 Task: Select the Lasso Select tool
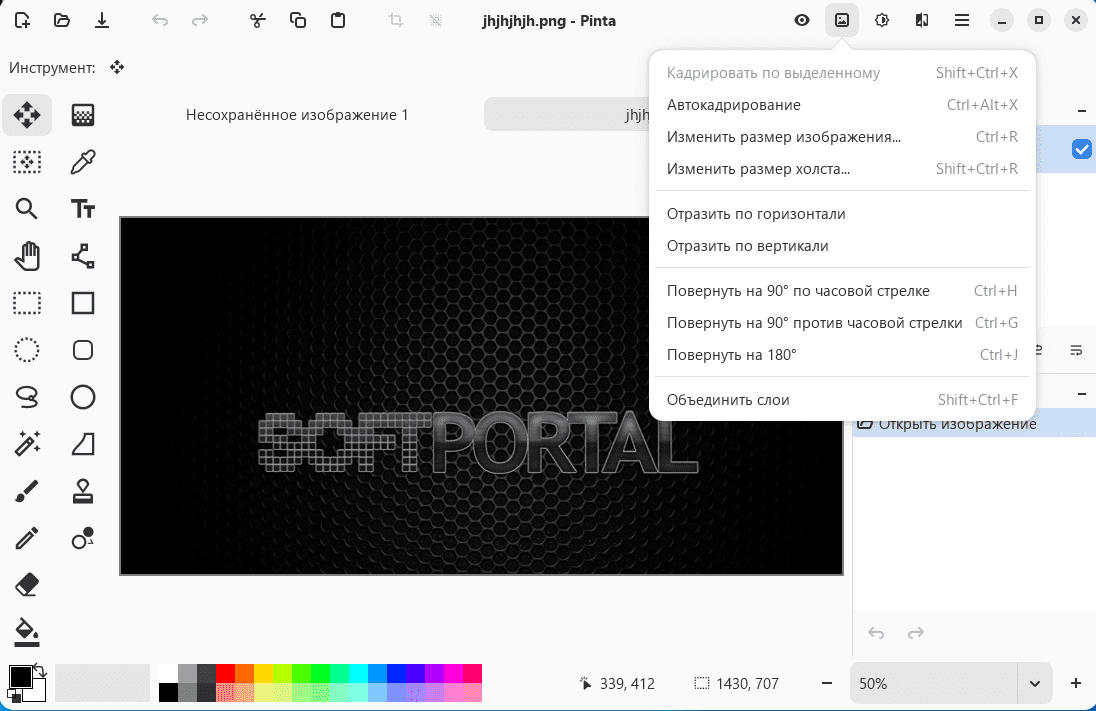point(27,397)
